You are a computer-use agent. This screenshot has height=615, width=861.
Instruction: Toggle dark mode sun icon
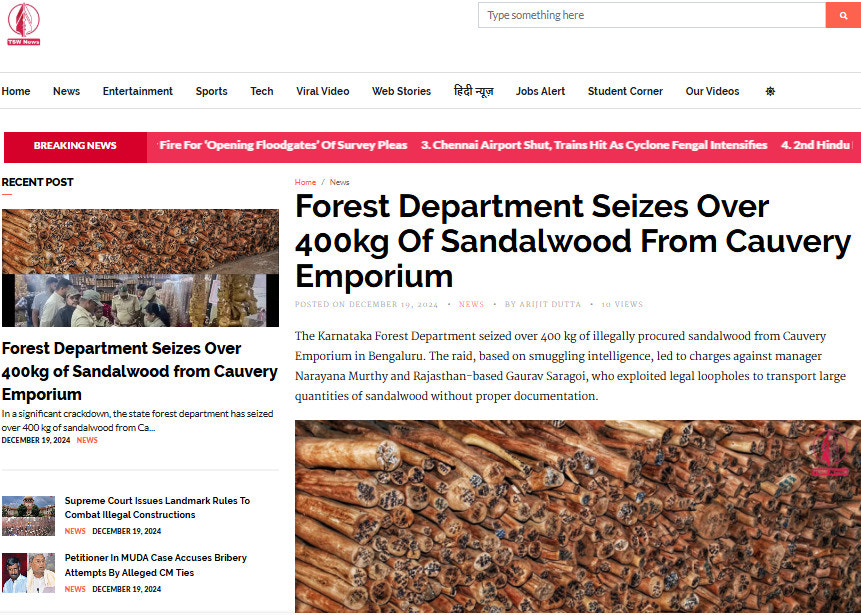[x=770, y=92]
